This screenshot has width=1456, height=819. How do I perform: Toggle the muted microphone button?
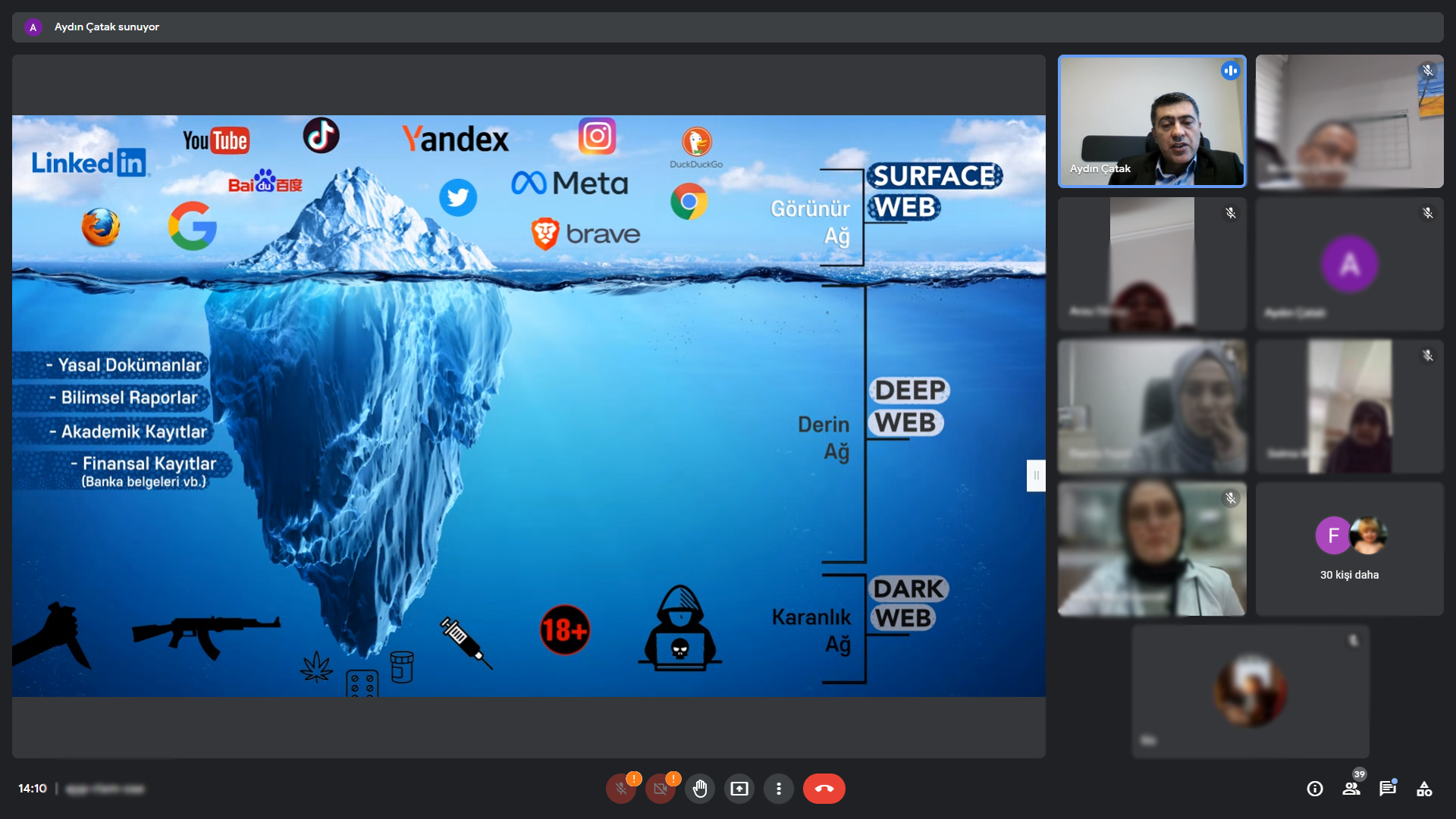621,789
